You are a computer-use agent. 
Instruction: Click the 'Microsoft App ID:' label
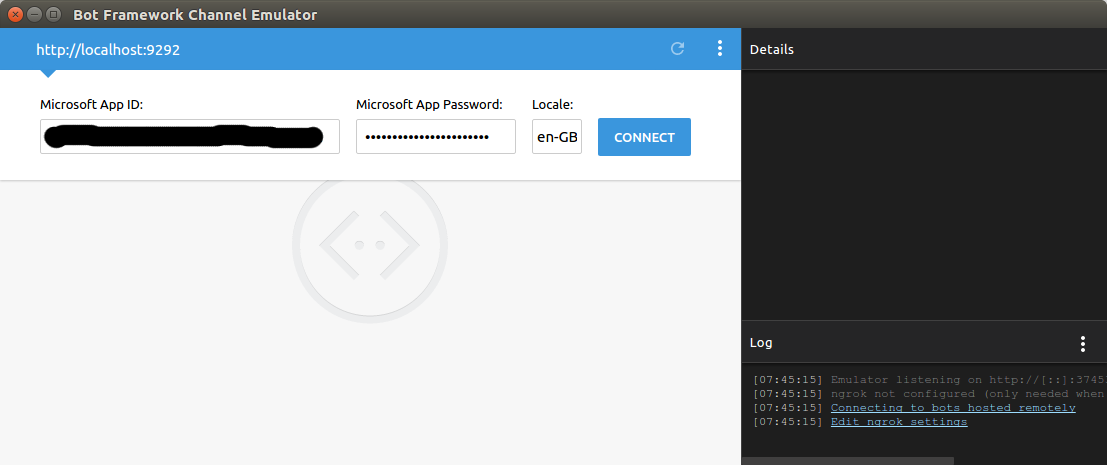tap(92, 105)
